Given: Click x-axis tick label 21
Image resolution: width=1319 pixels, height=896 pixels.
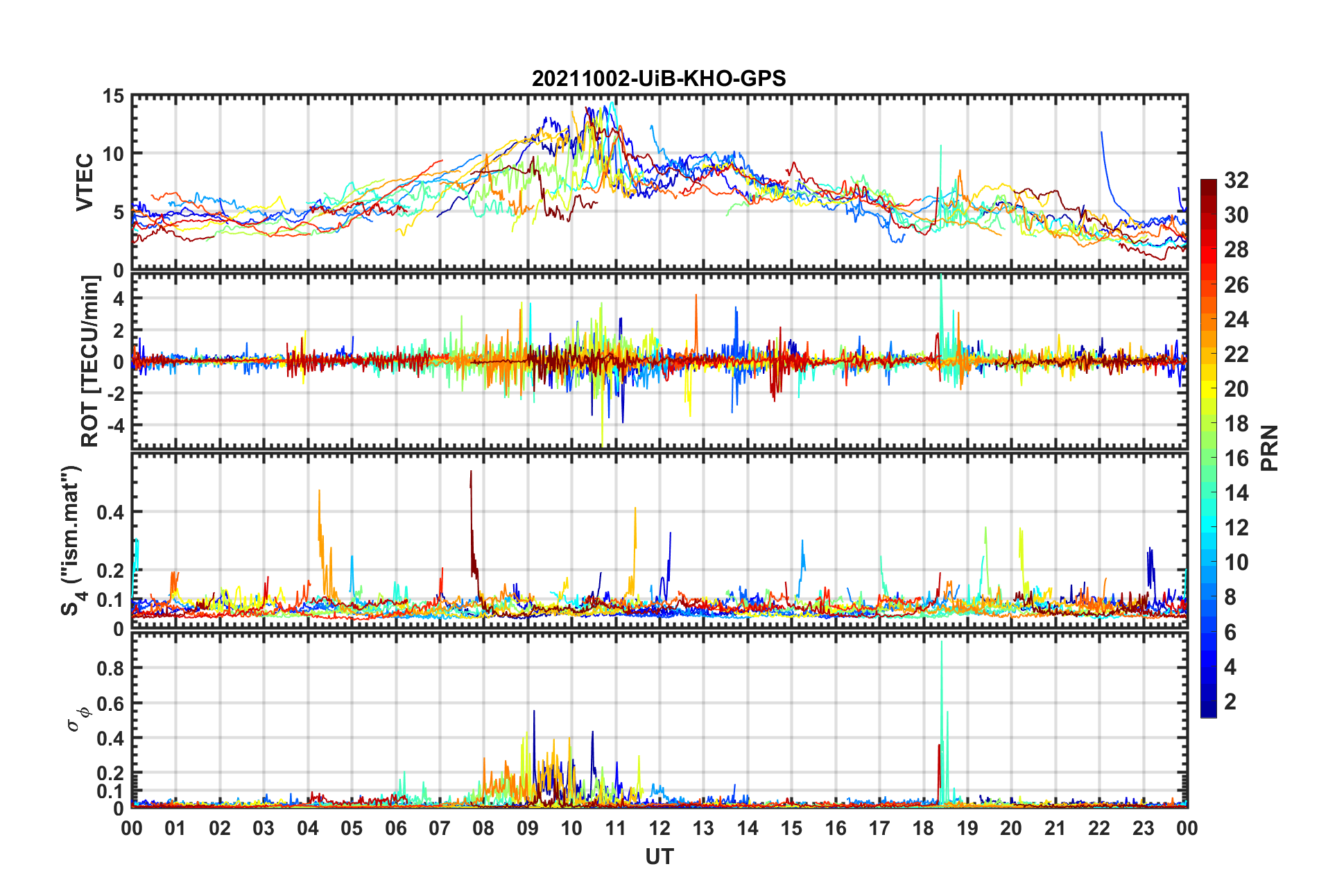Looking at the screenshot, I should point(1055,828).
